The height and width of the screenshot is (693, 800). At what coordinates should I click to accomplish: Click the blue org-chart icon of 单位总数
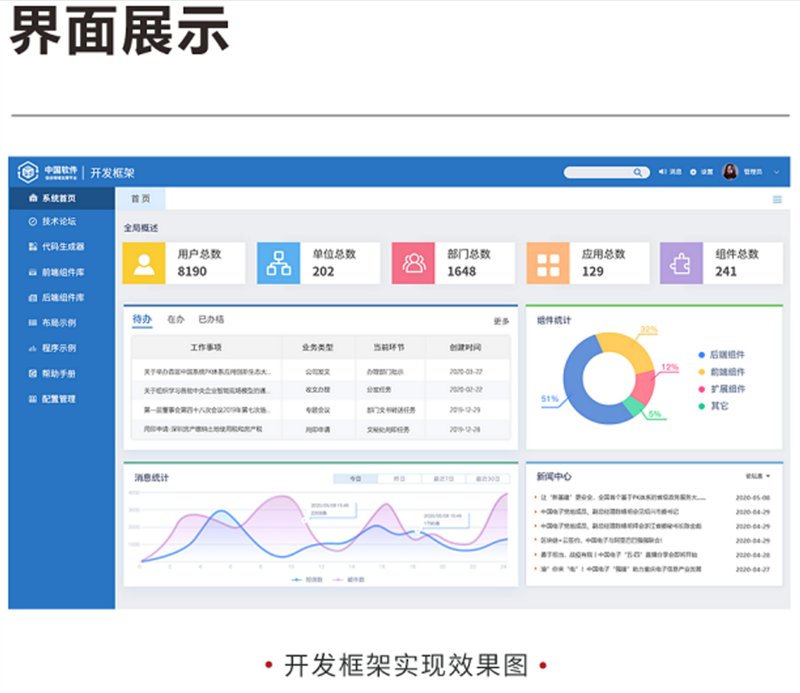click(x=279, y=263)
